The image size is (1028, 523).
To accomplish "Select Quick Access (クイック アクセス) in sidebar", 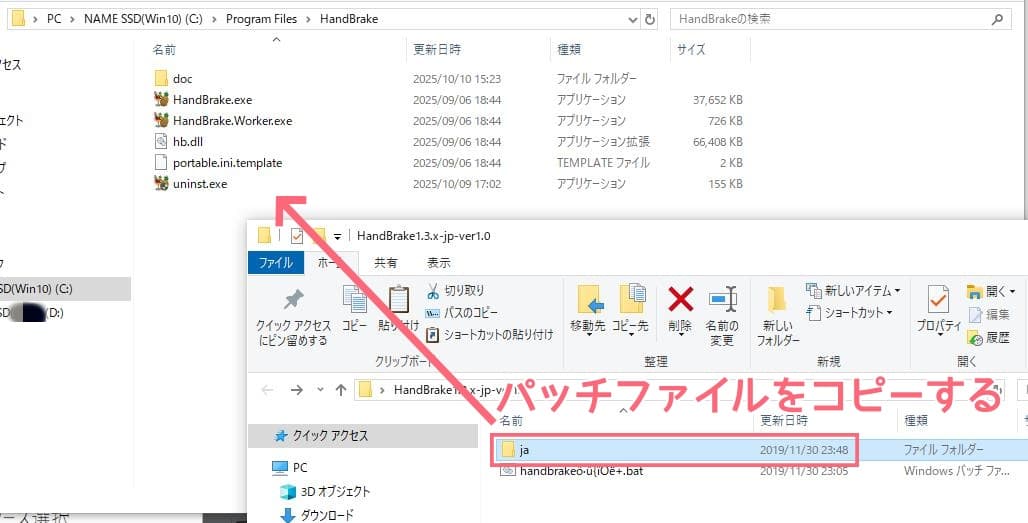I will [330, 436].
